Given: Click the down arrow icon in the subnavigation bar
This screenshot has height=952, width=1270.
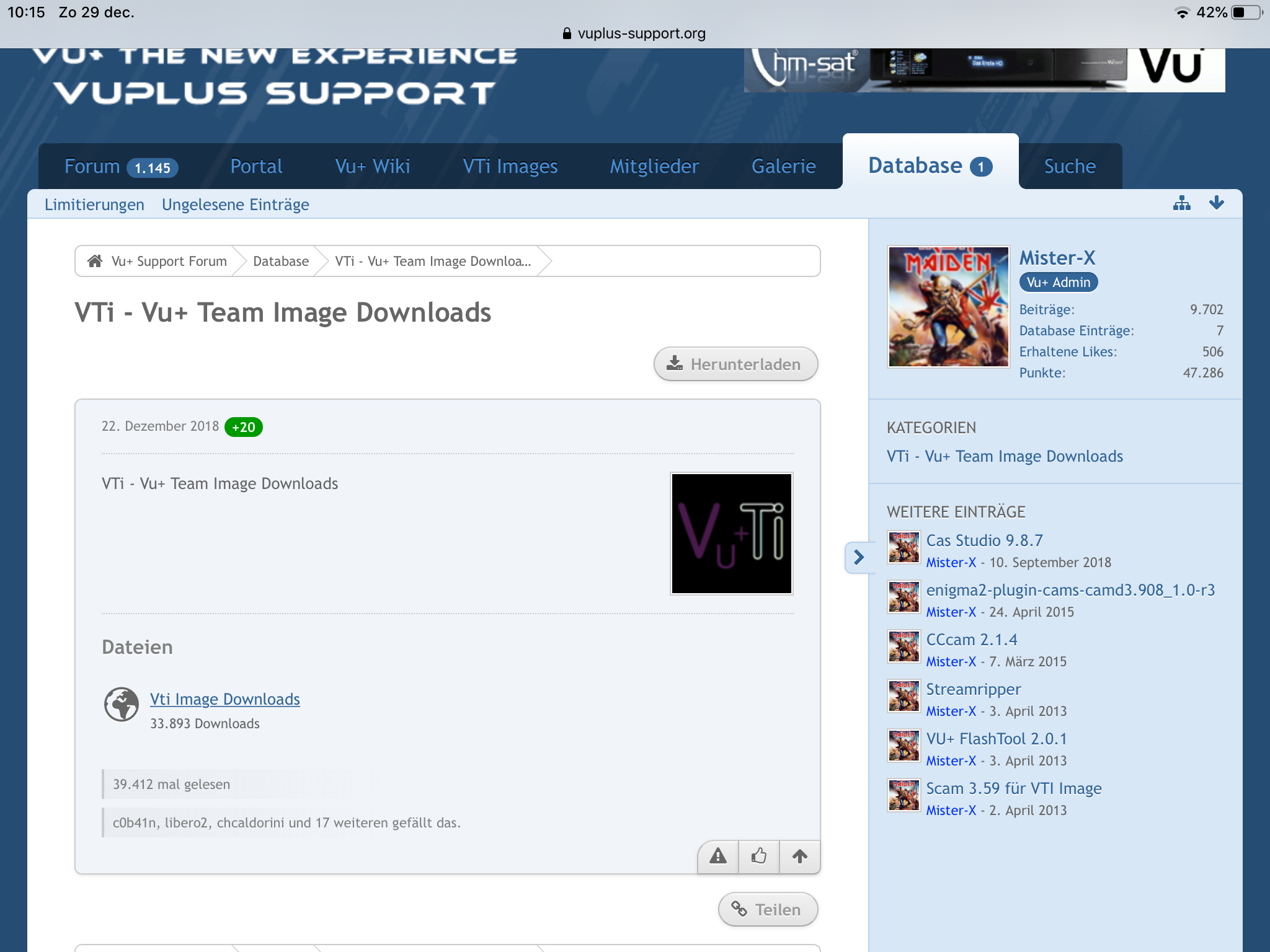Looking at the screenshot, I should point(1217,203).
